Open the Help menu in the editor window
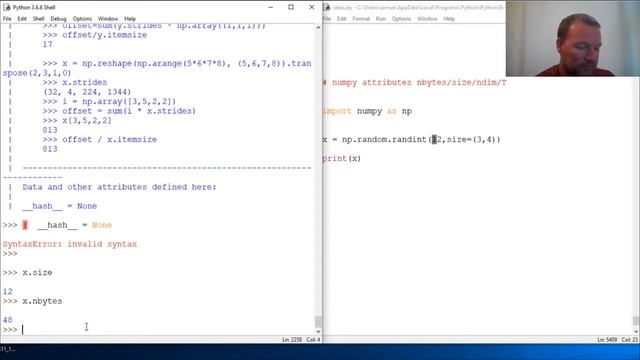The width and height of the screenshot is (640, 360). point(449,19)
